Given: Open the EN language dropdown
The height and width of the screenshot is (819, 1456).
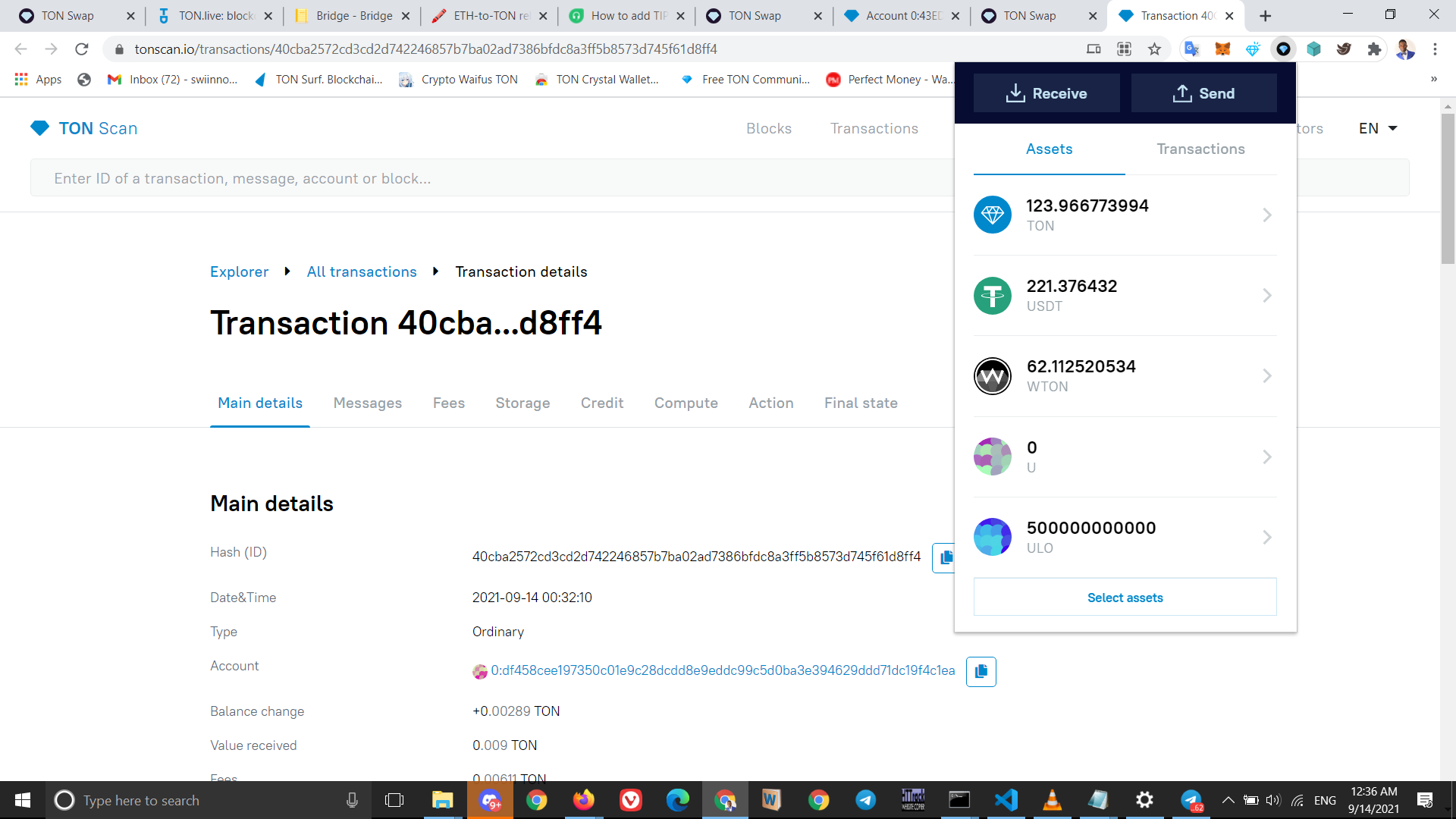Looking at the screenshot, I should pyautogui.click(x=1378, y=128).
